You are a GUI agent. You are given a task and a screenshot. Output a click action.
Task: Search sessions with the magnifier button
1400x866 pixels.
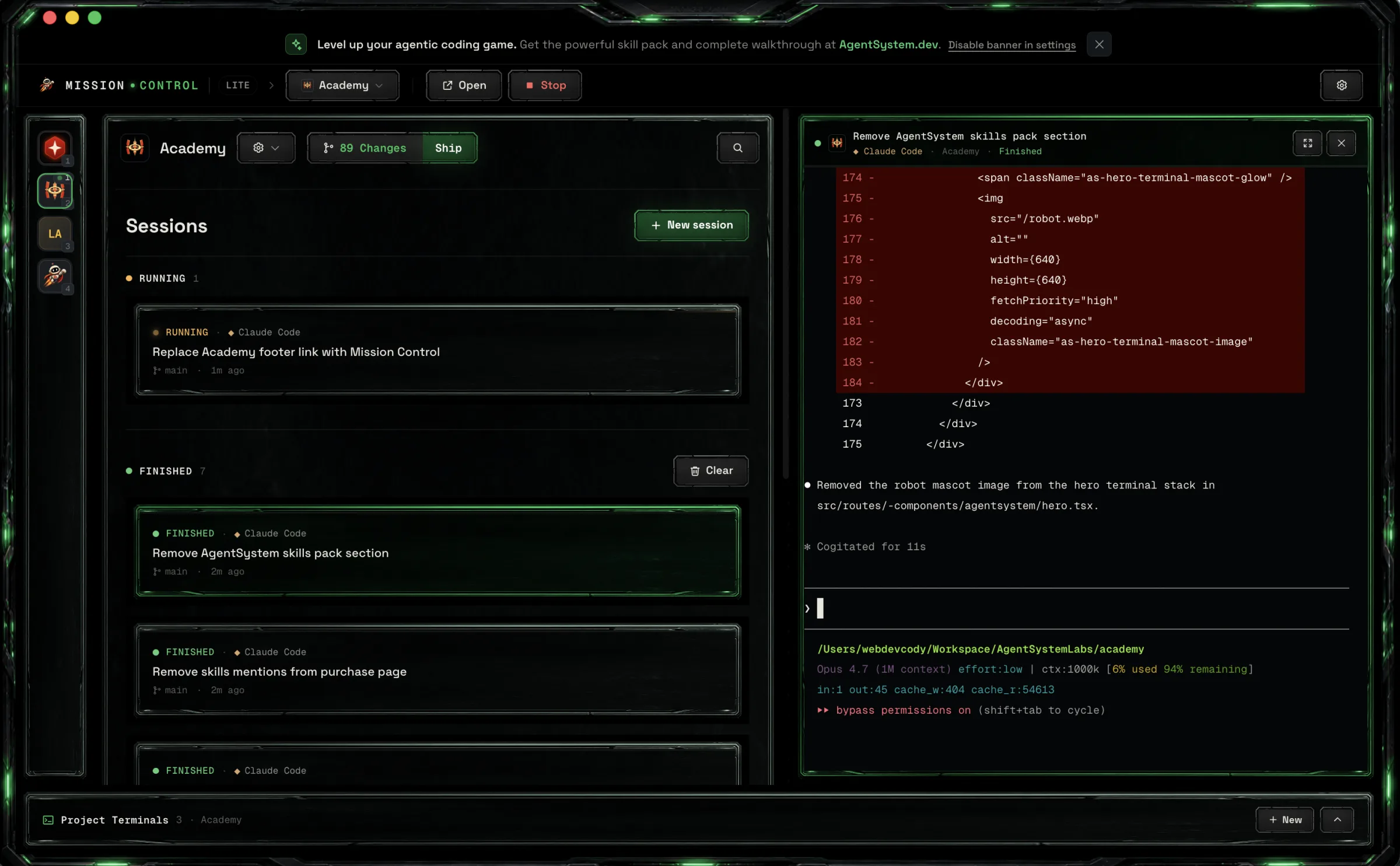click(738, 148)
